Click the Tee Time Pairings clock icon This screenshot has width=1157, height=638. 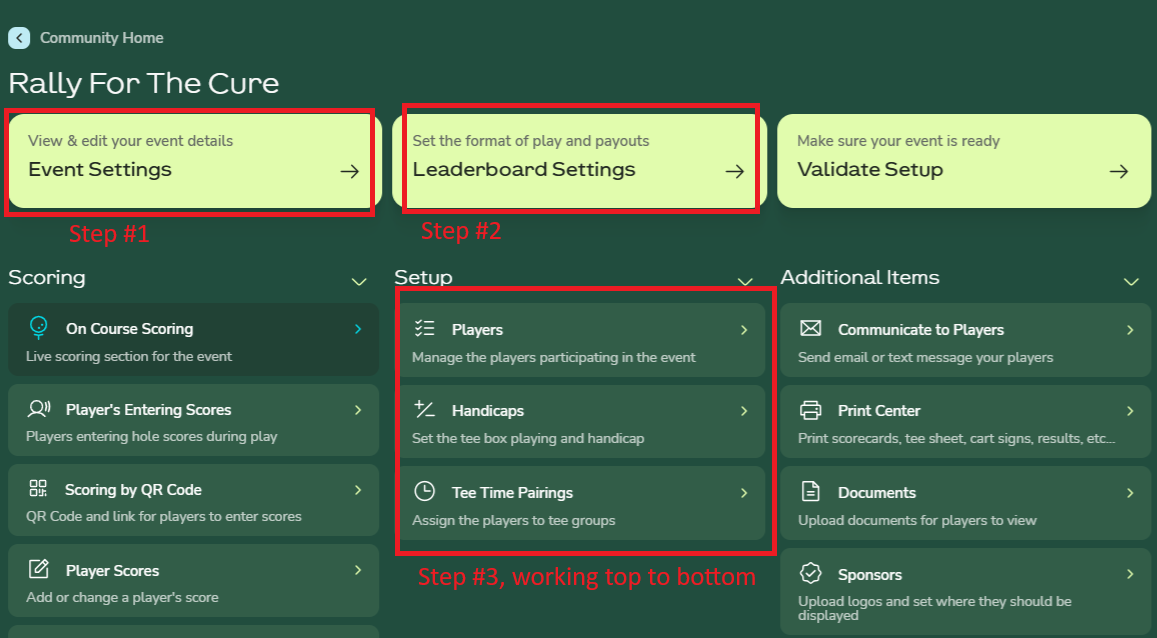[424, 491]
